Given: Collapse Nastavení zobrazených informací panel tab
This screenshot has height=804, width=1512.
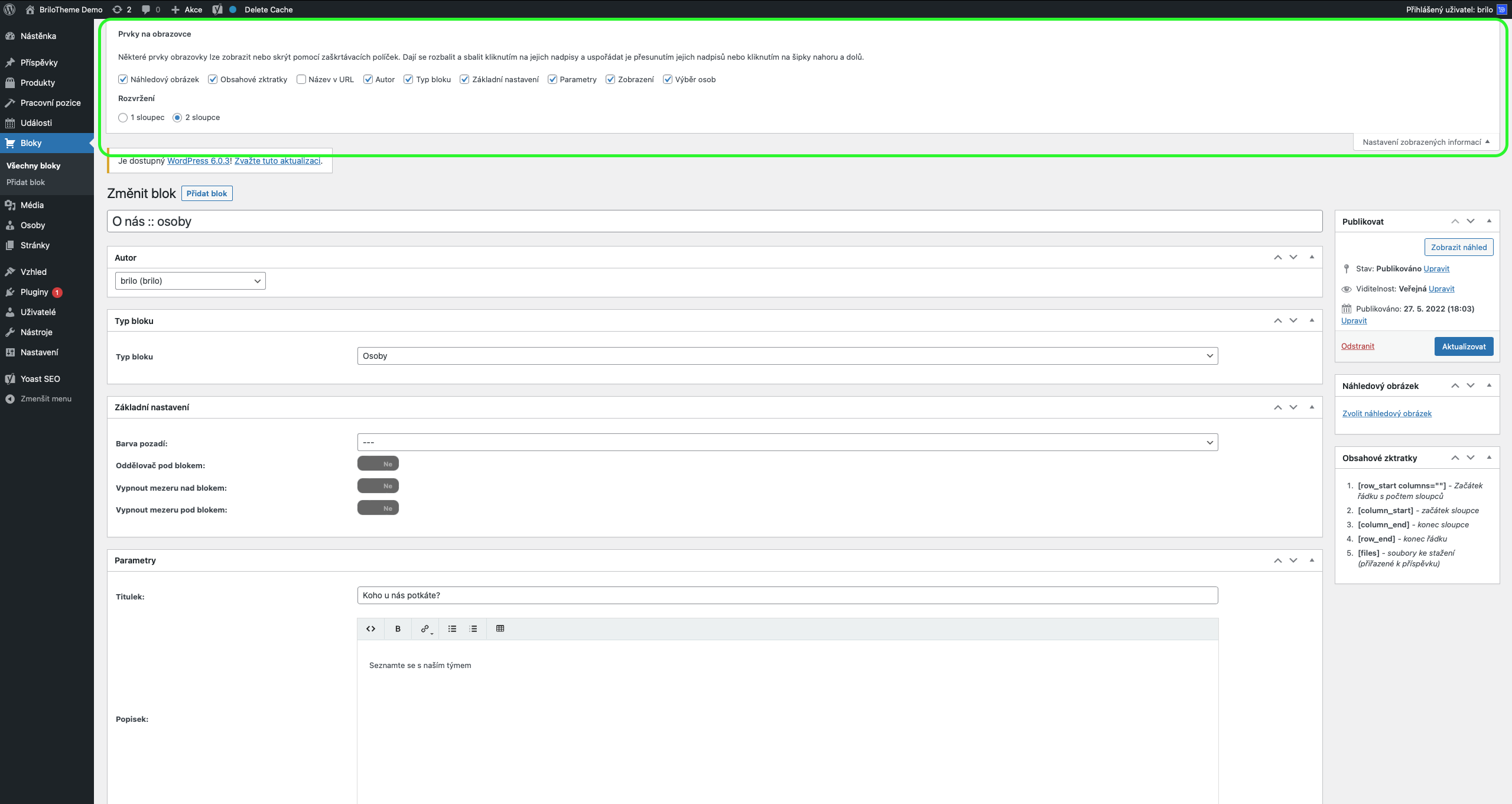Looking at the screenshot, I should (1425, 142).
